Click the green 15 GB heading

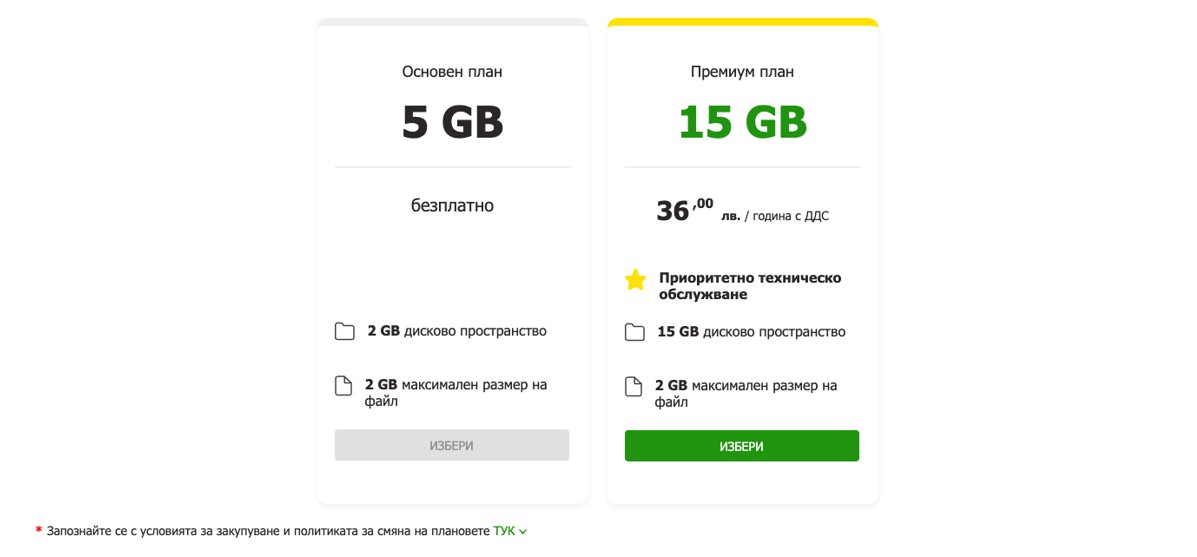point(743,122)
